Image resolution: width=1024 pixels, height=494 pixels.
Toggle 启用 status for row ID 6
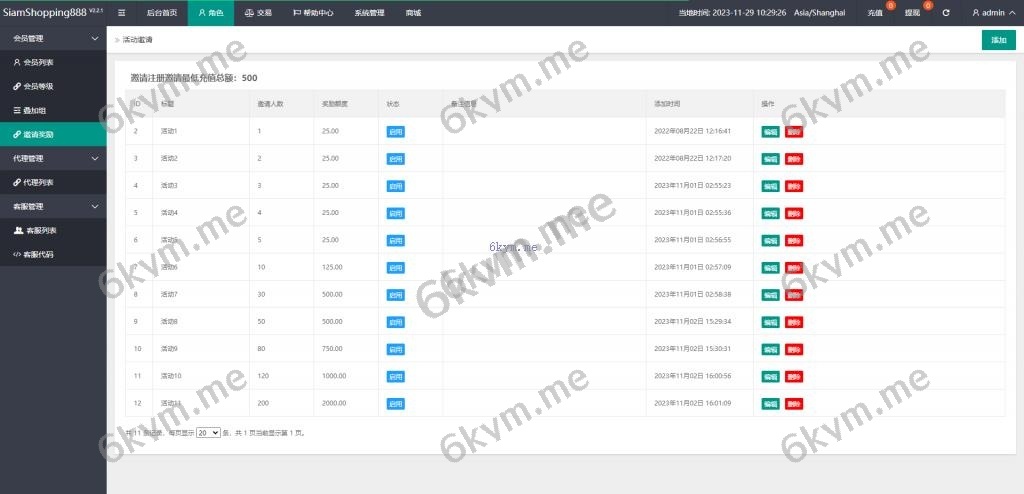[395, 240]
